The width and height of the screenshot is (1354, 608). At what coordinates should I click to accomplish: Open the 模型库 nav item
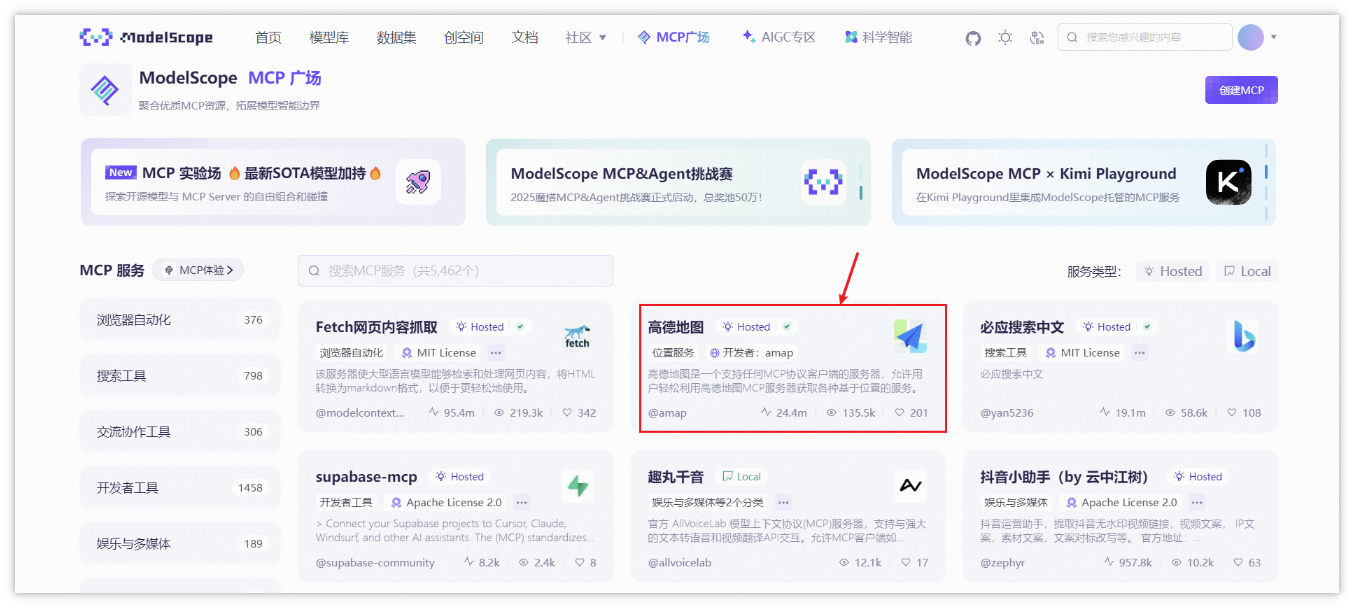[329, 38]
